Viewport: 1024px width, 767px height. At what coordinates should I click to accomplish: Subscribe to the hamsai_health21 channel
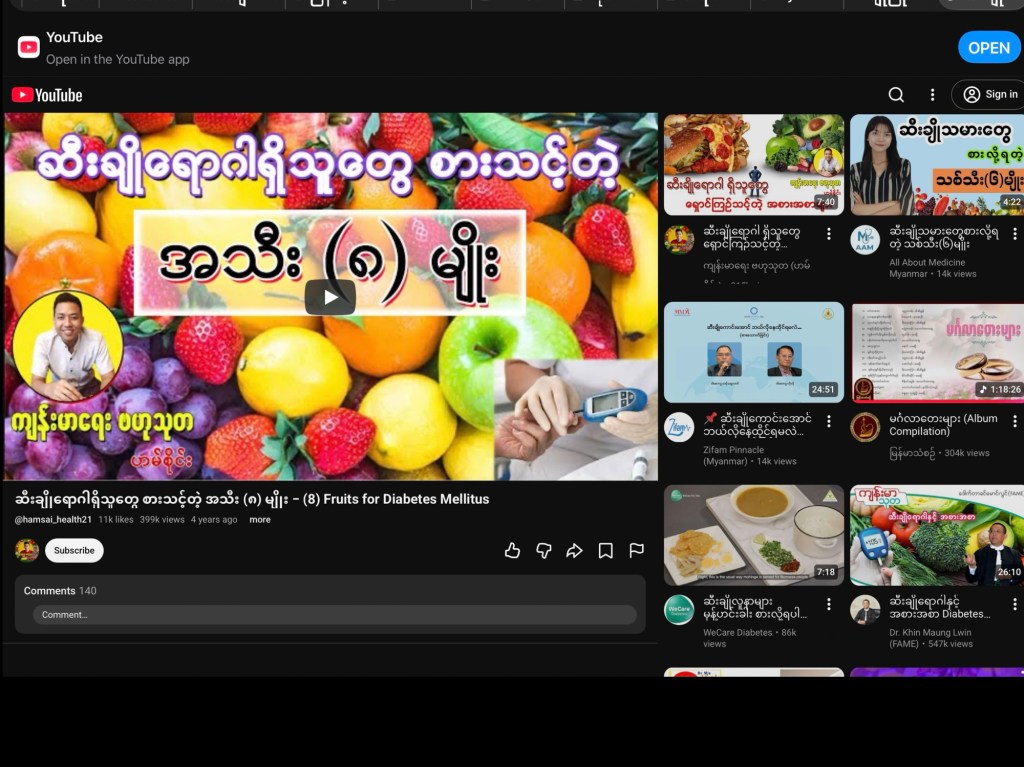click(74, 550)
